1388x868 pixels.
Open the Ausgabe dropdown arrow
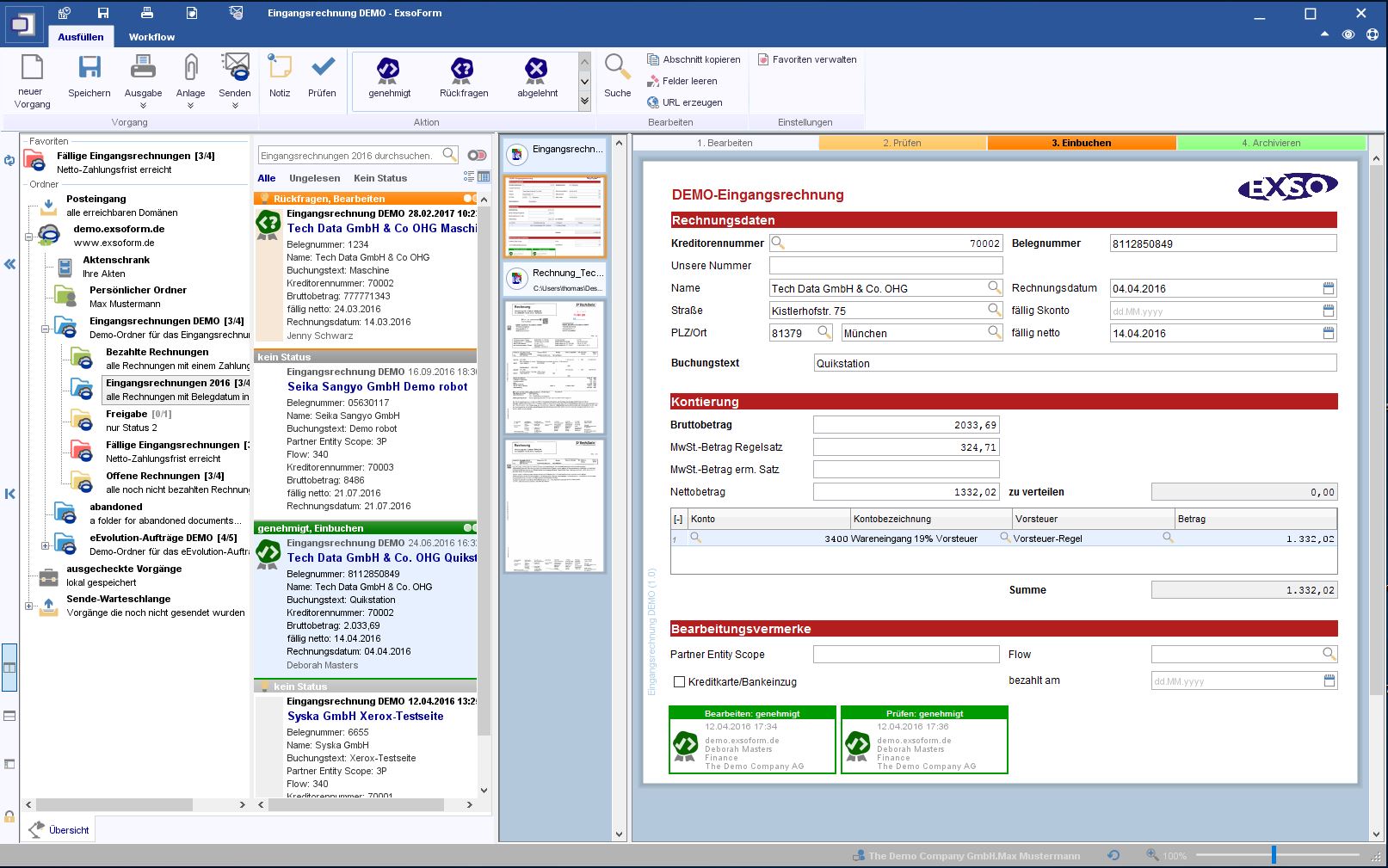pos(143,106)
